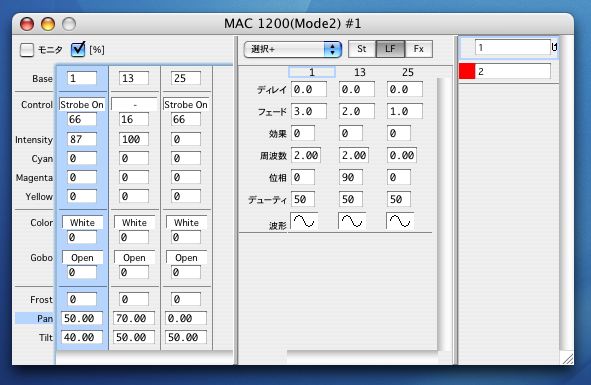Close the MAC 1200 window with the red button

point(27,24)
